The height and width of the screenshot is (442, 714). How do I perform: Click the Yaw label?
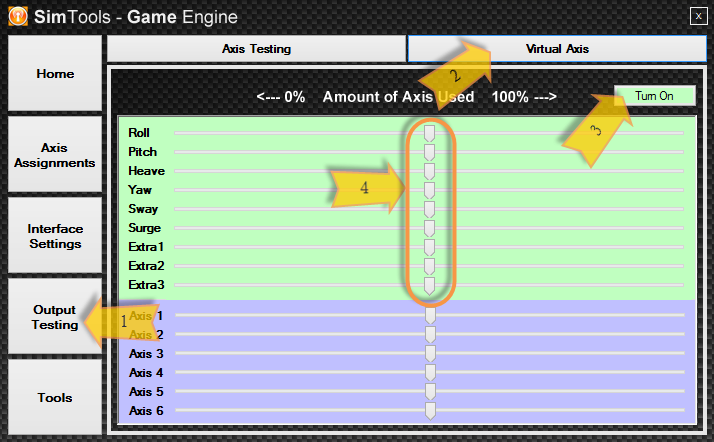click(139, 190)
